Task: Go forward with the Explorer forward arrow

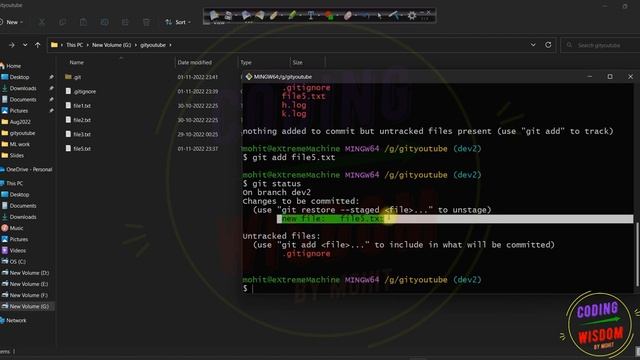Action: point(11,45)
